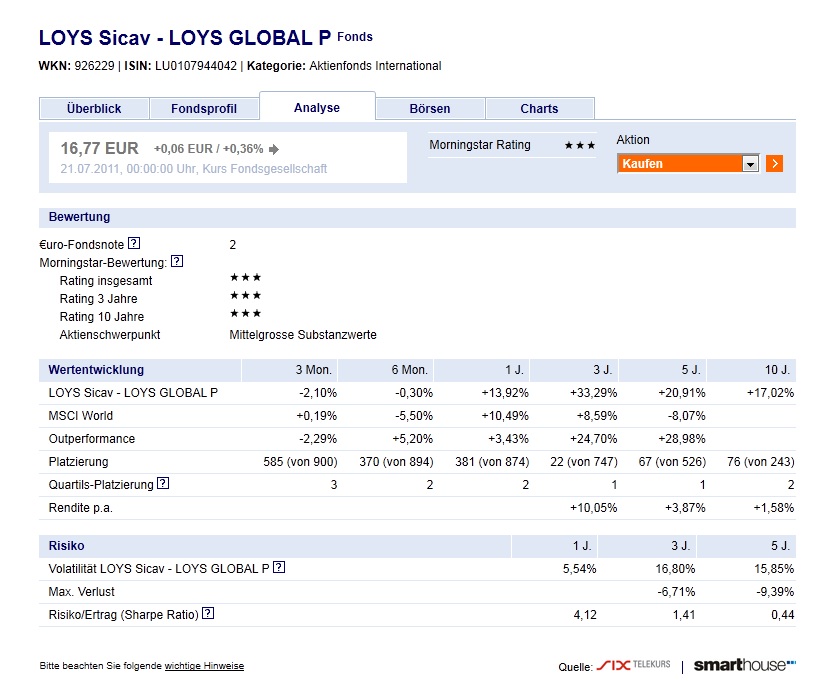Expand the Kaufen dropdown arrow

pyautogui.click(x=751, y=164)
